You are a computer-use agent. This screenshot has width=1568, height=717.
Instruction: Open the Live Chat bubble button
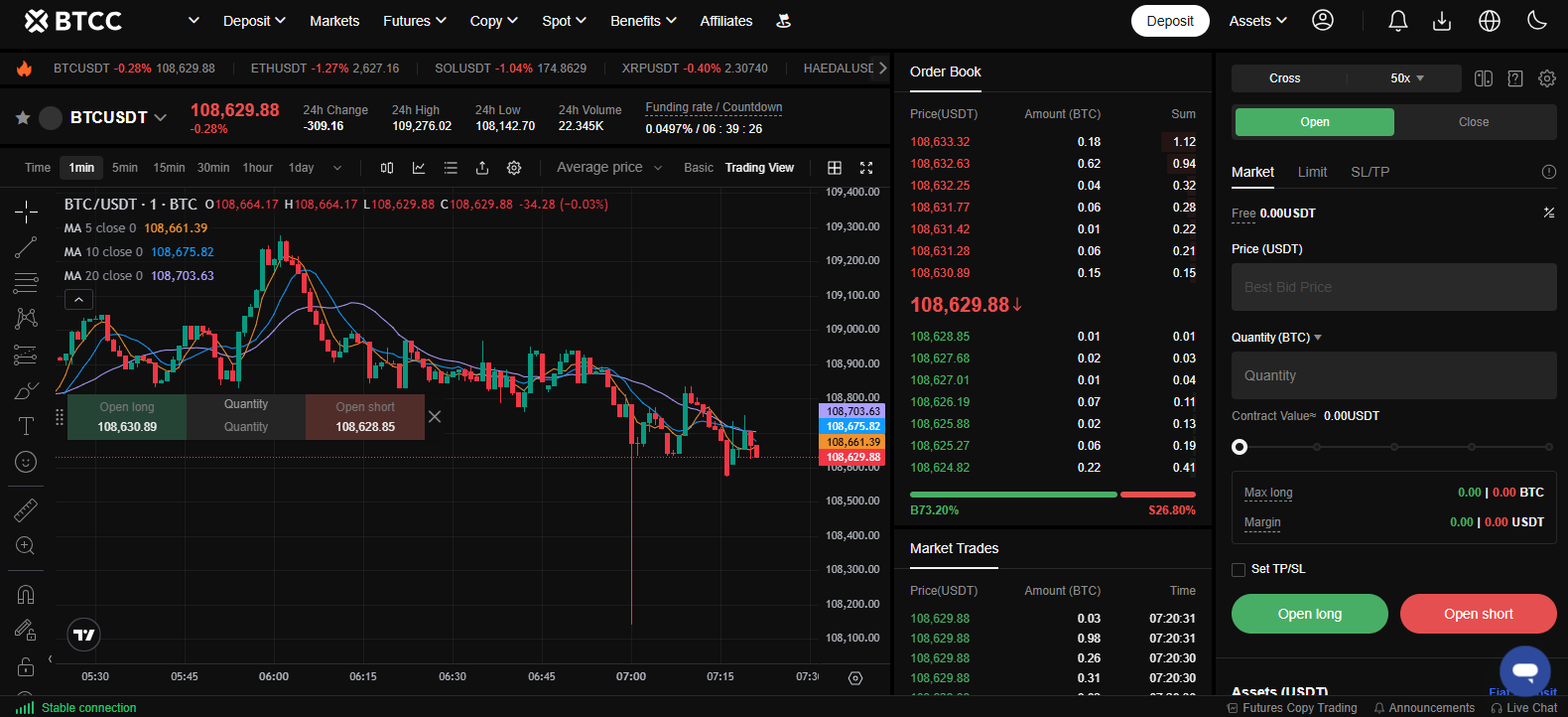[x=1525, y=670]
